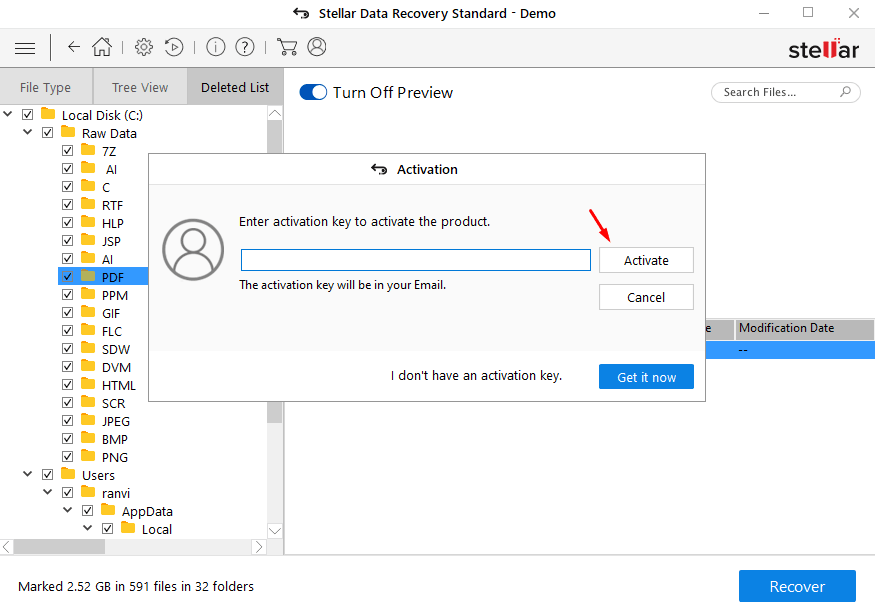
Task: Collapse the Raw Data tree node
Action: point(28,133)
